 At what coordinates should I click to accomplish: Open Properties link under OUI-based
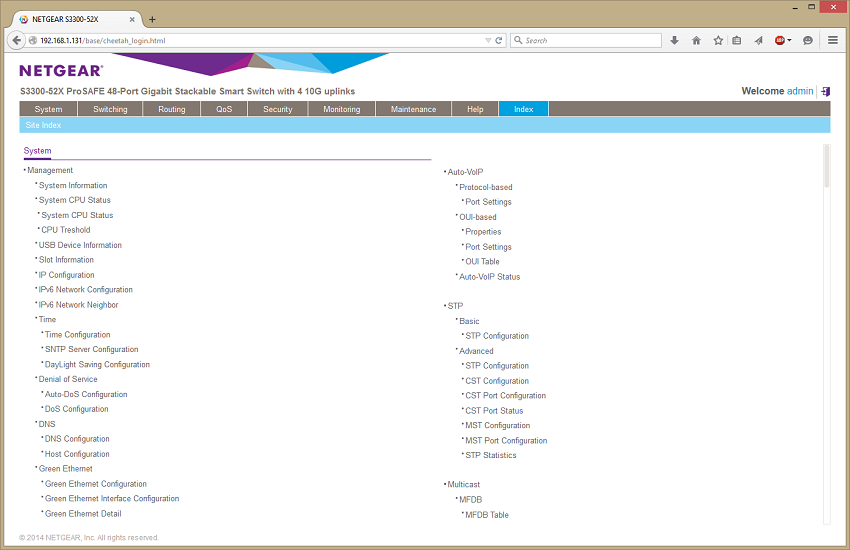point(483,231)
